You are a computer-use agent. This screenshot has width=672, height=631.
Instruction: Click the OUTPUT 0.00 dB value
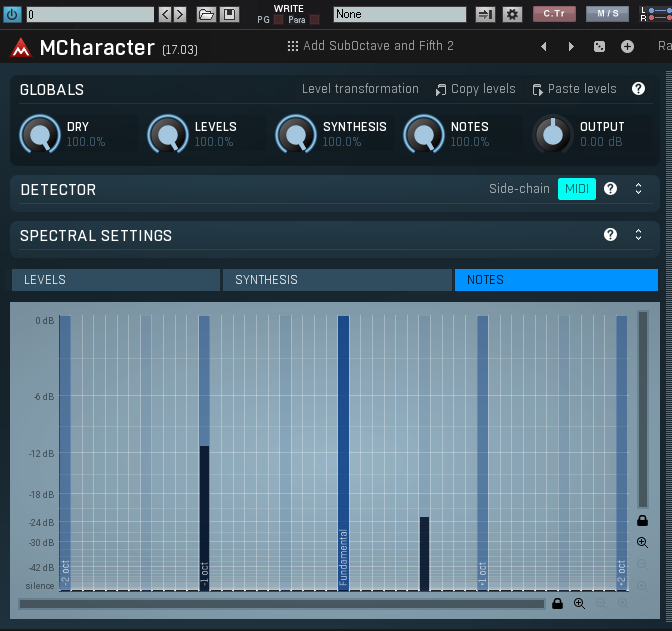[x=601, y=142]
